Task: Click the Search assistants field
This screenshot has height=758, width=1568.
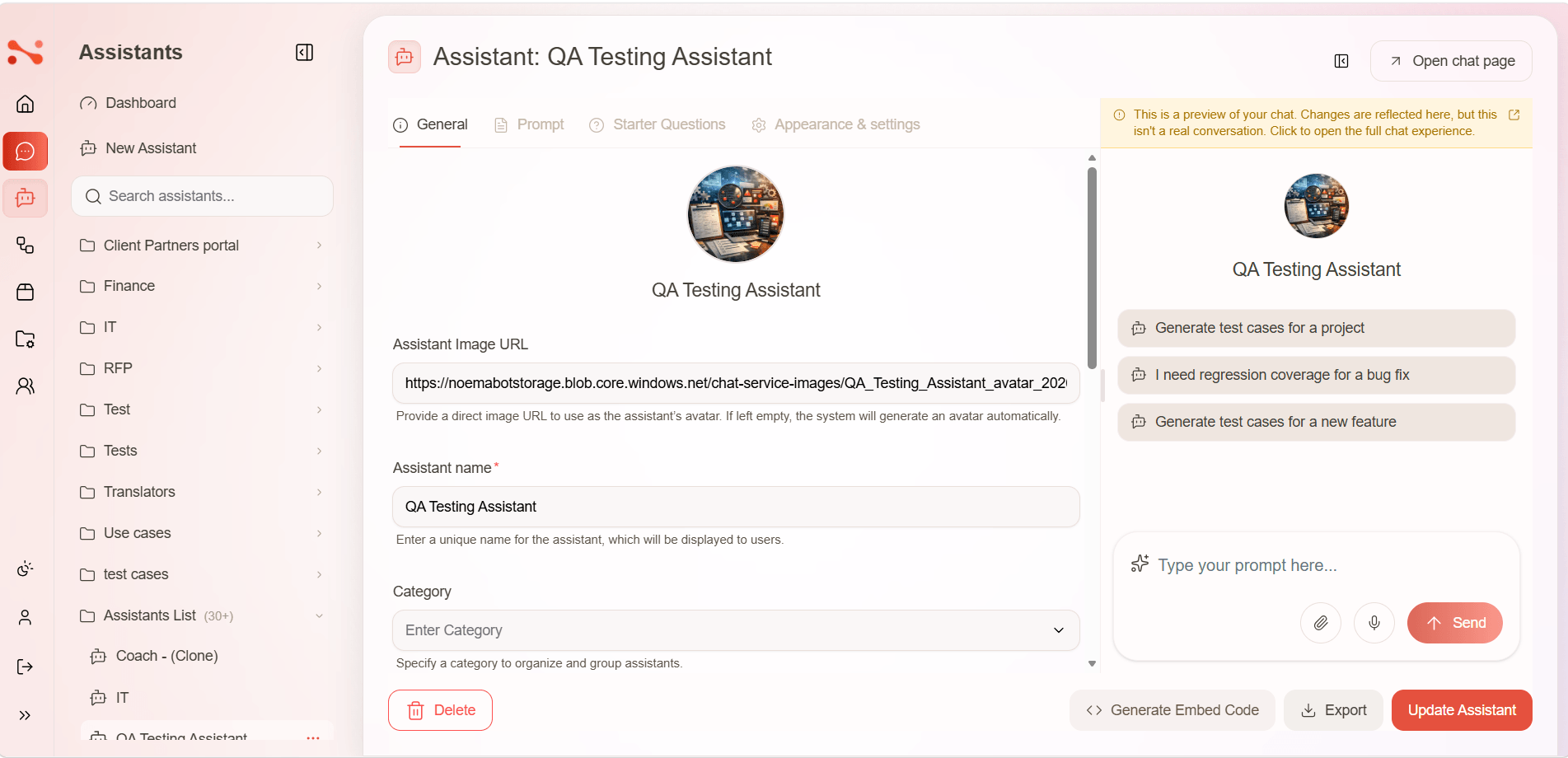Action: (203, 196)
